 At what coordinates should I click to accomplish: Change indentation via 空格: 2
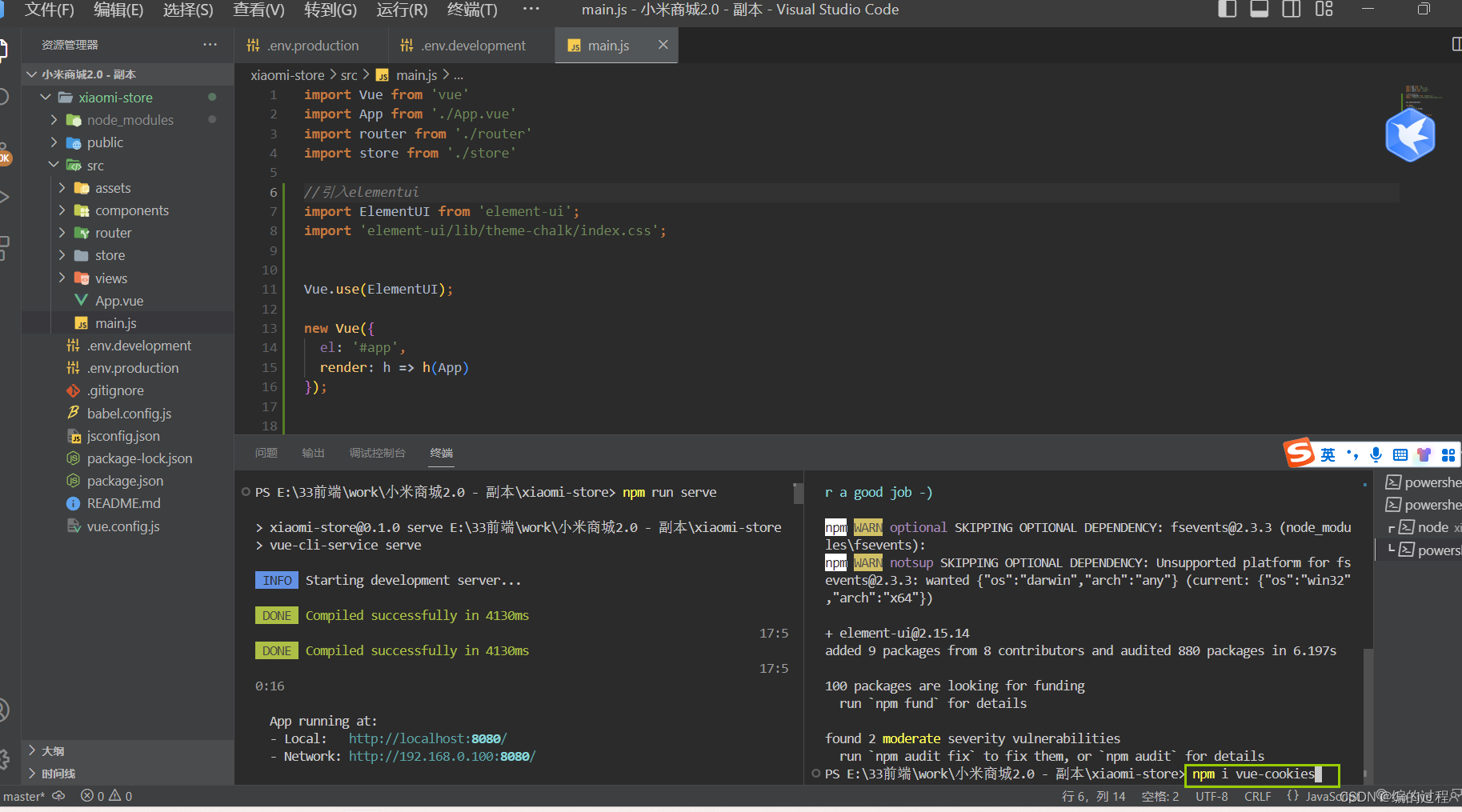tap(1160, 797)
